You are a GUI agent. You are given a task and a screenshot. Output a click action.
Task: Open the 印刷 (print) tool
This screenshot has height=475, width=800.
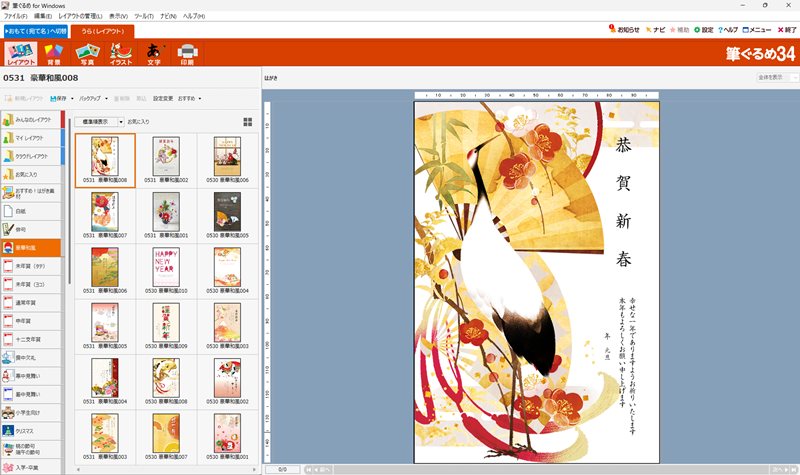[x=187, y=54]
